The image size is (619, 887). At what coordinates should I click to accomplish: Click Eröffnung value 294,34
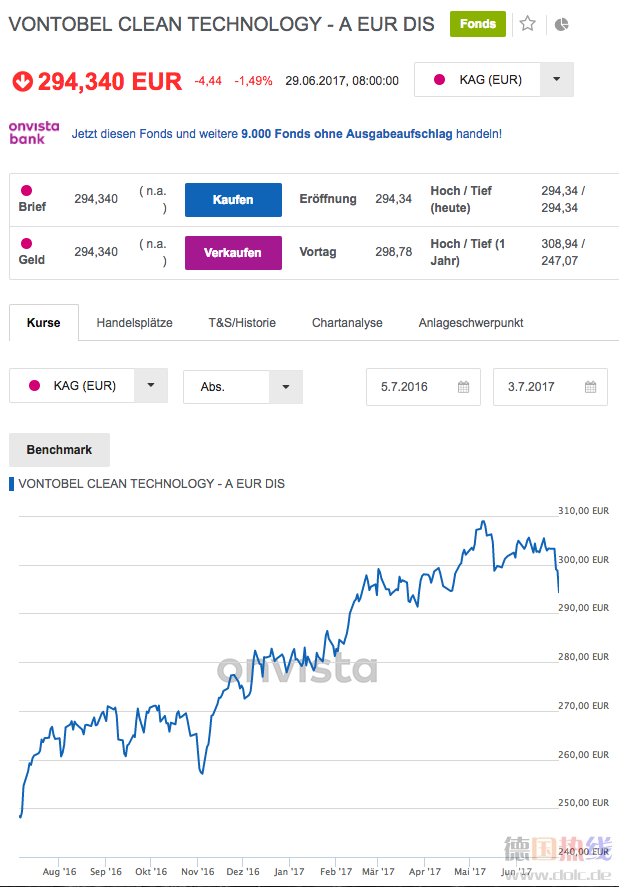coord(394,199)
